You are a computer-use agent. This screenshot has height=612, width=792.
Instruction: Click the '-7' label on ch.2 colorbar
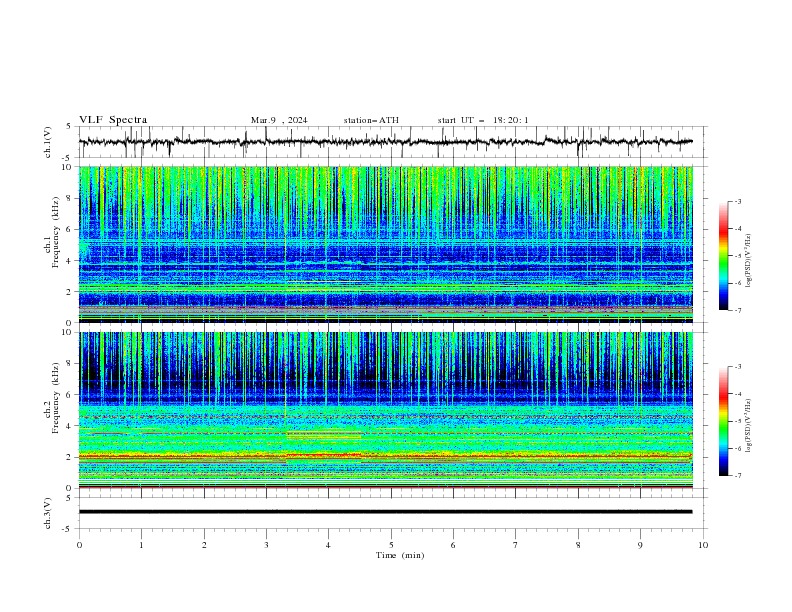[x=738, y=476]
